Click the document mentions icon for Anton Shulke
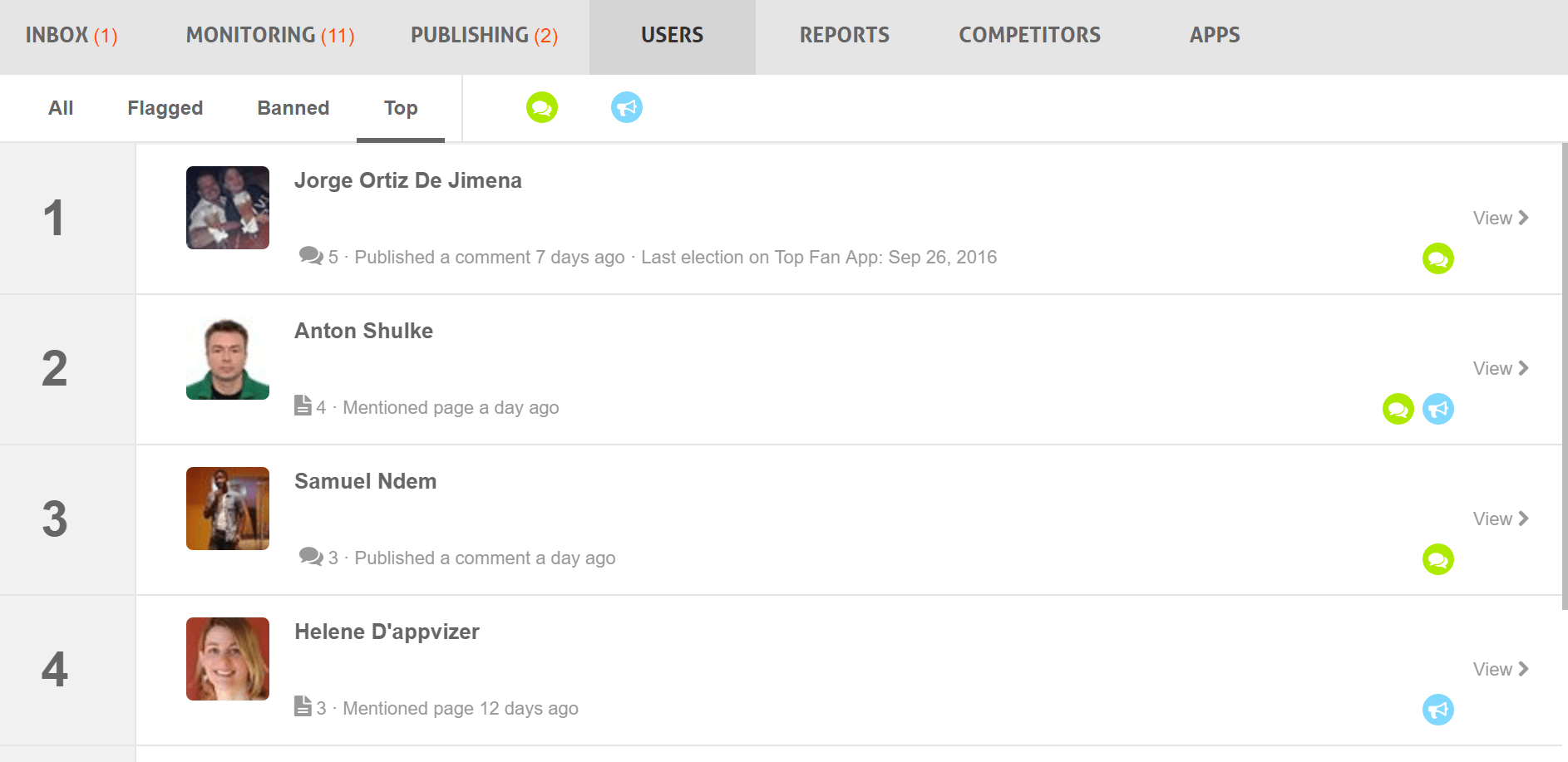The image size is (1568, 762). tap(303, 406)
